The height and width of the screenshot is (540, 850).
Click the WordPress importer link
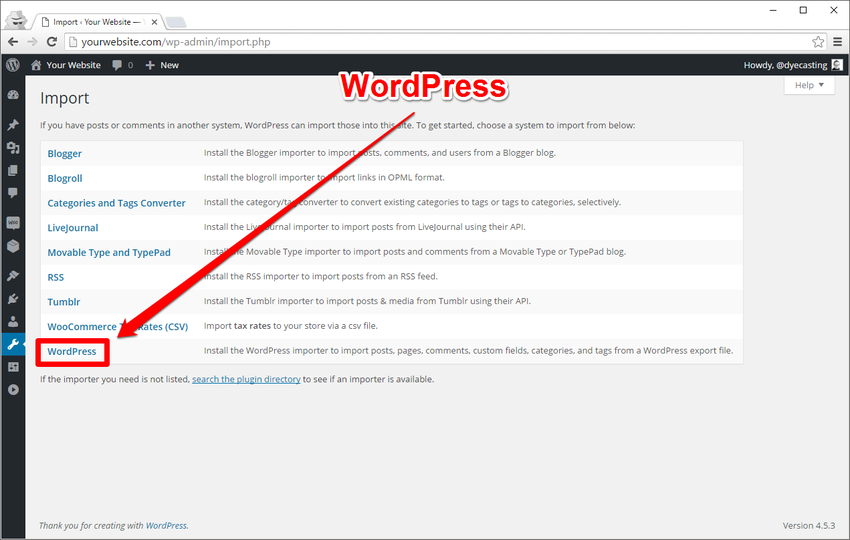pos(72,351)
